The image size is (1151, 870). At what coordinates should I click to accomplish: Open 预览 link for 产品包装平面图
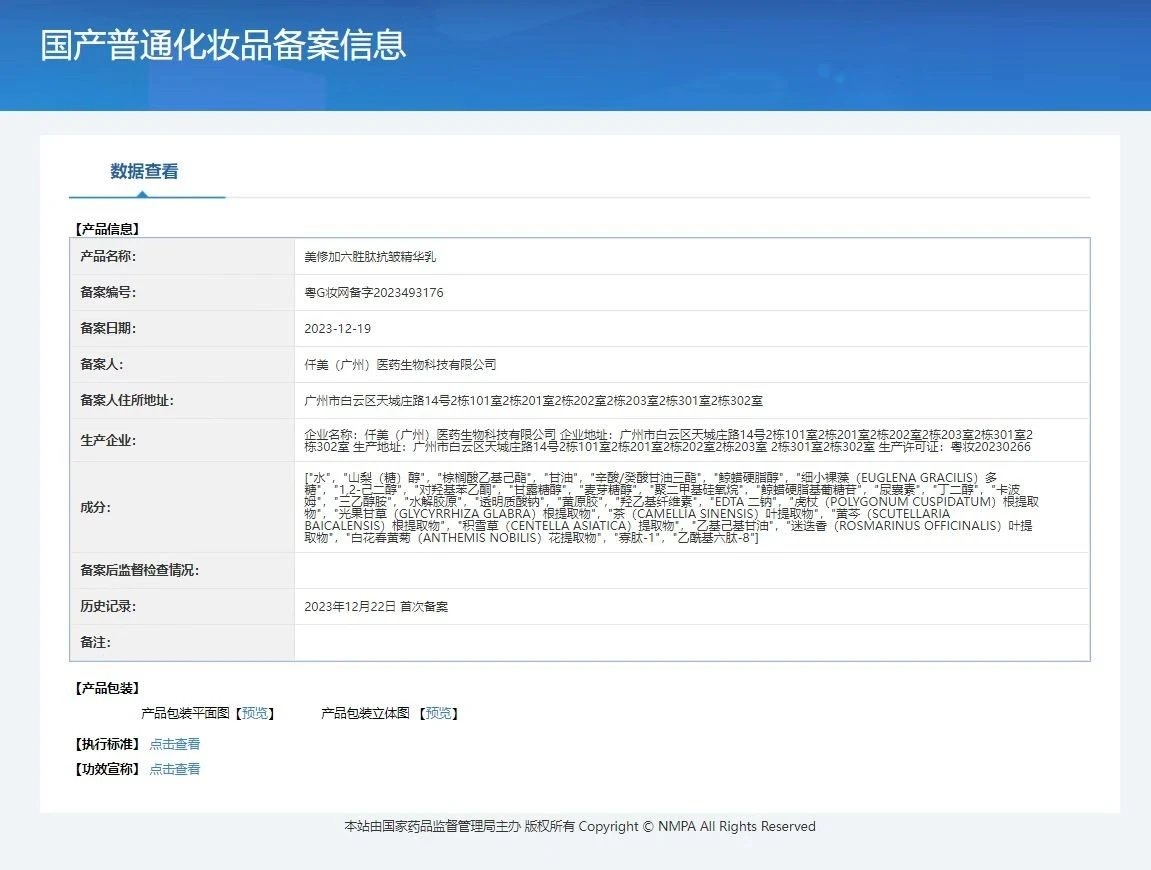[255, 713]
